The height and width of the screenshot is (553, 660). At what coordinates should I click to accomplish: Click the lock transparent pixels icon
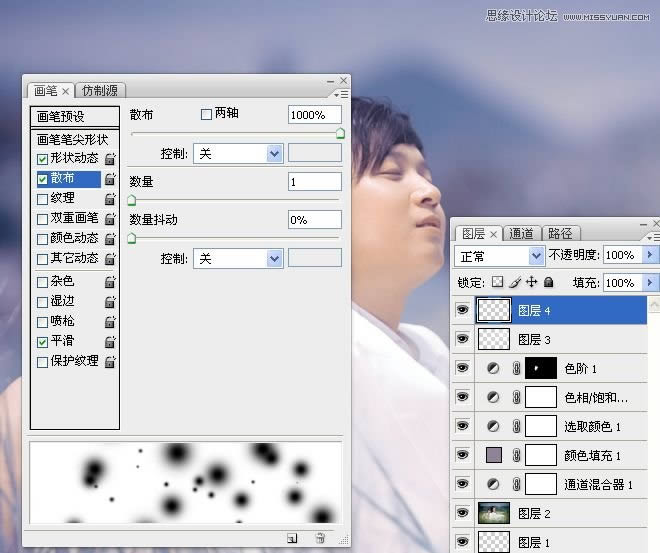tap(498, 282)
